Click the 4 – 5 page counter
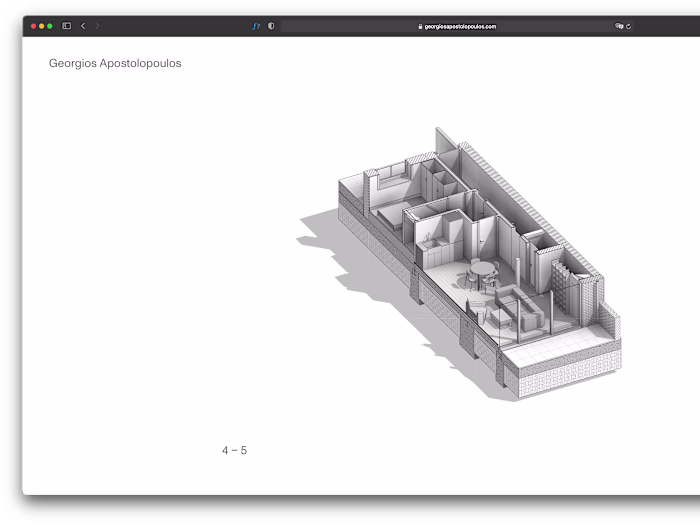This screenshot has height=525, width=700. [x=234, y=450]
